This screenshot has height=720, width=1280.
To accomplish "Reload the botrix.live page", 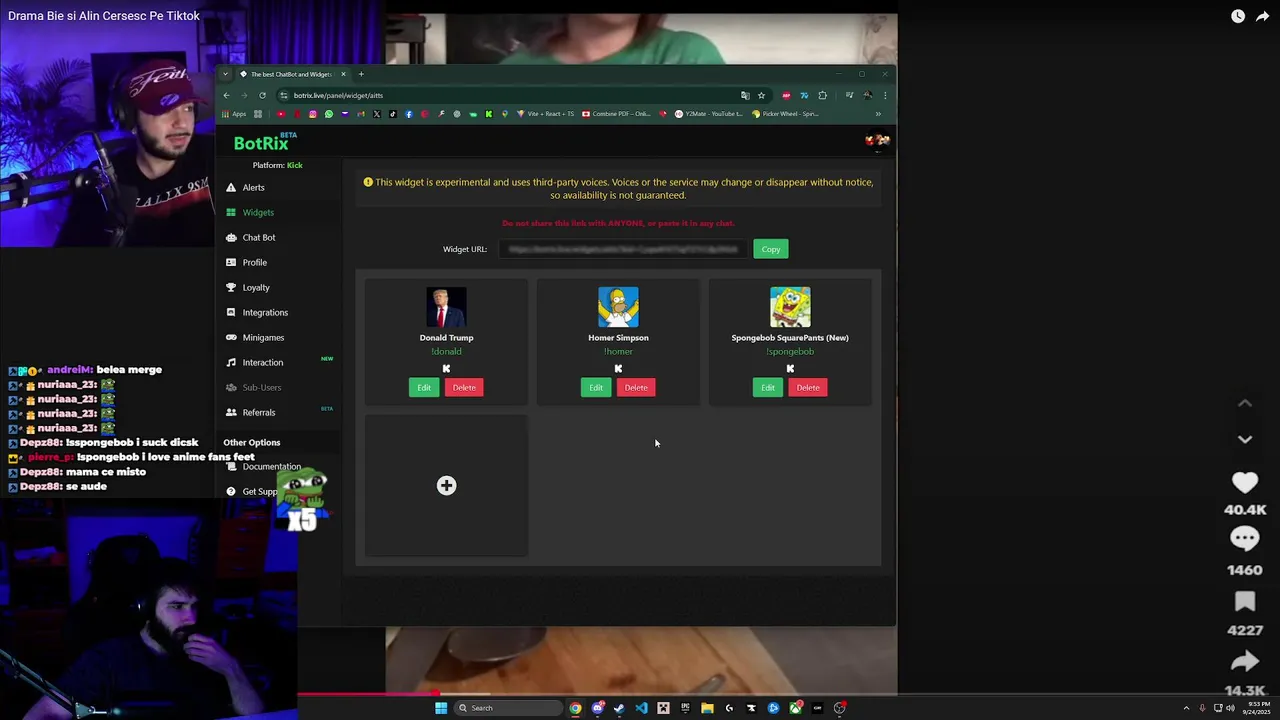I will point(262,95).
